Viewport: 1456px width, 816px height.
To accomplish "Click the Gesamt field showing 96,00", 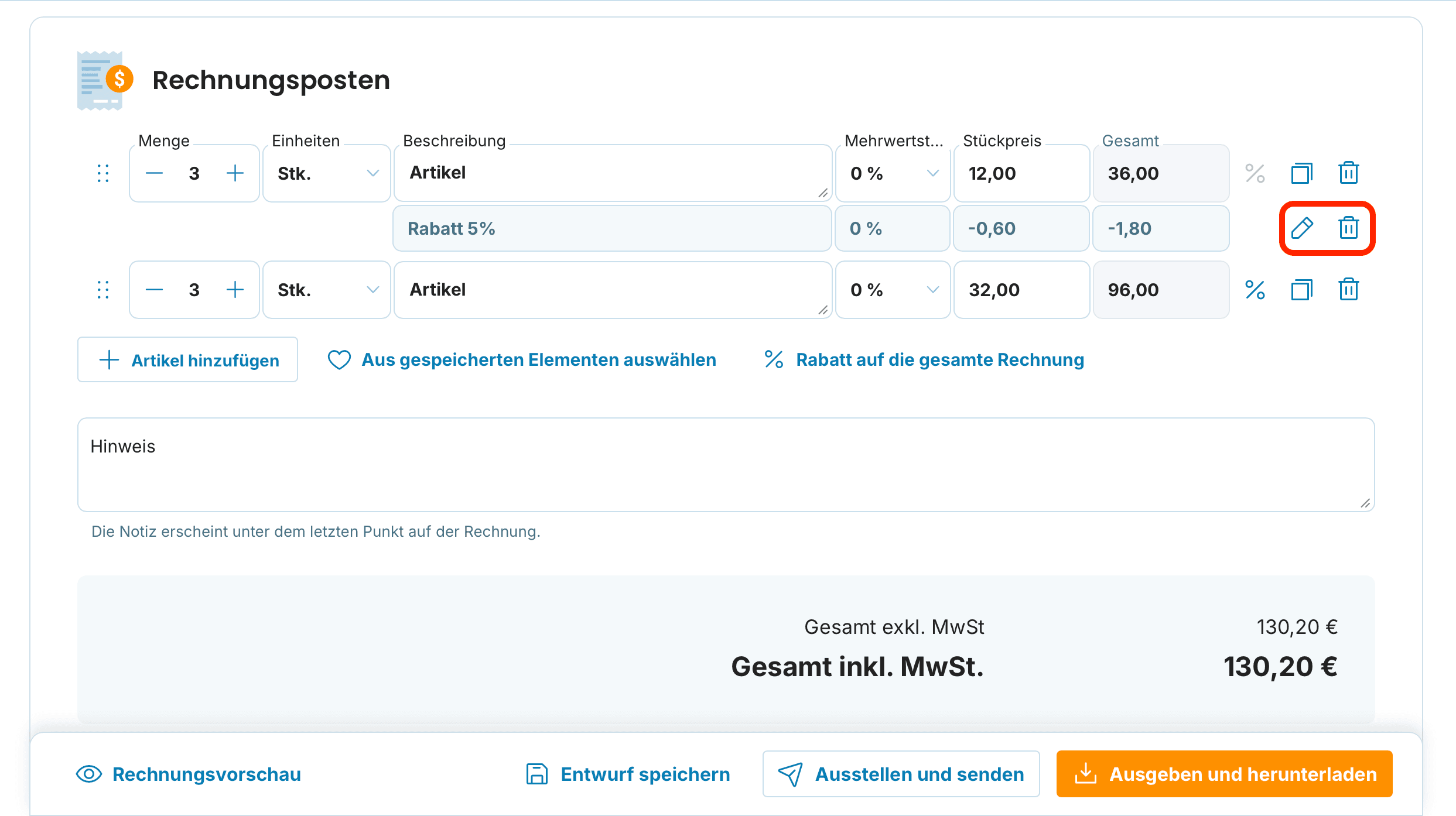I will point(1161,290).
